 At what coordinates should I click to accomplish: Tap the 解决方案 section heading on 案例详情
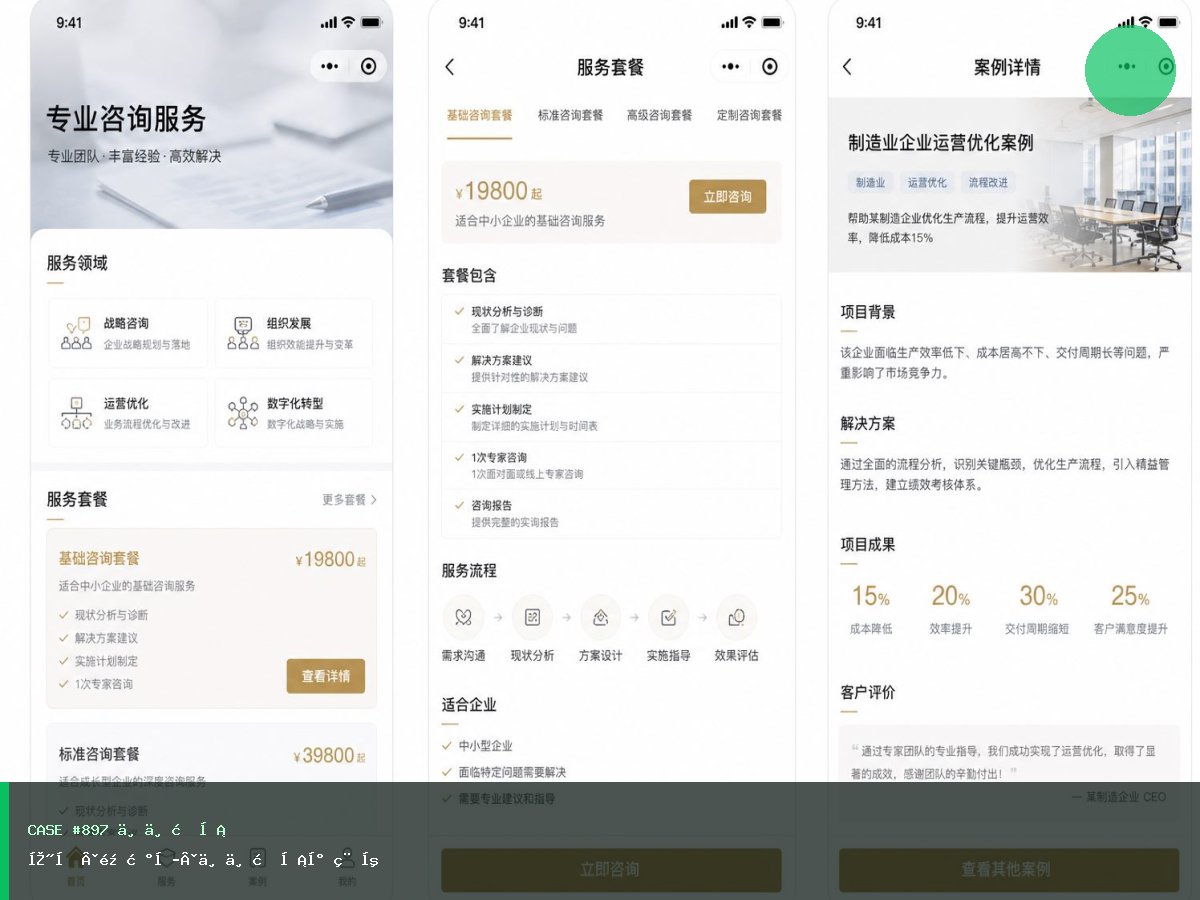868,424
